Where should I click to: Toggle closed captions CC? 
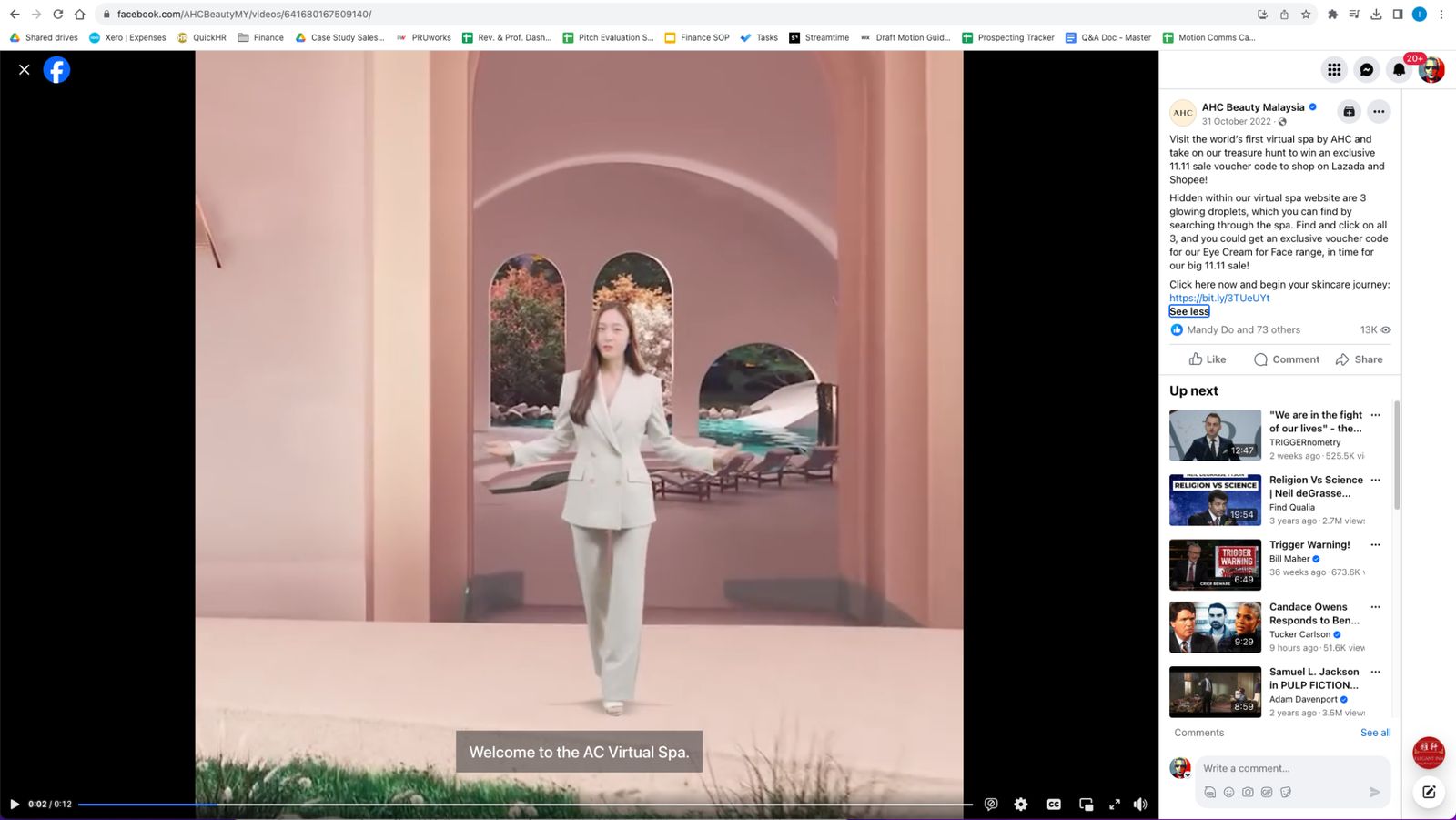coord(1054,804)
